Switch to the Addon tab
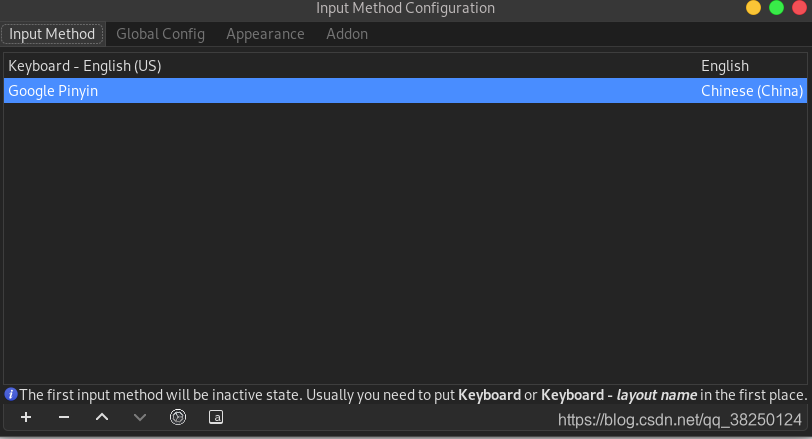This screenshot has height=439, width=812. point(347,34)
